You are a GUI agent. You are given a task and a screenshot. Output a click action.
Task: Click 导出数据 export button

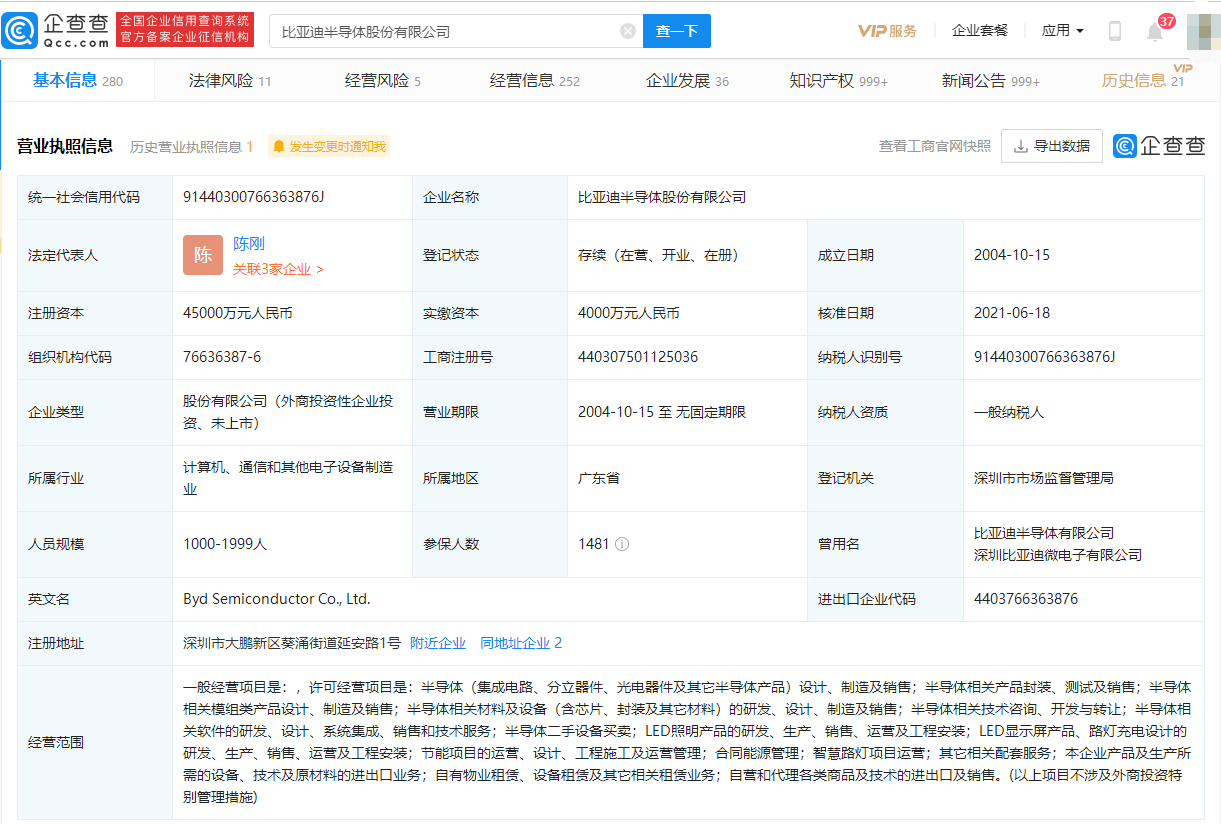[1052, 146]
